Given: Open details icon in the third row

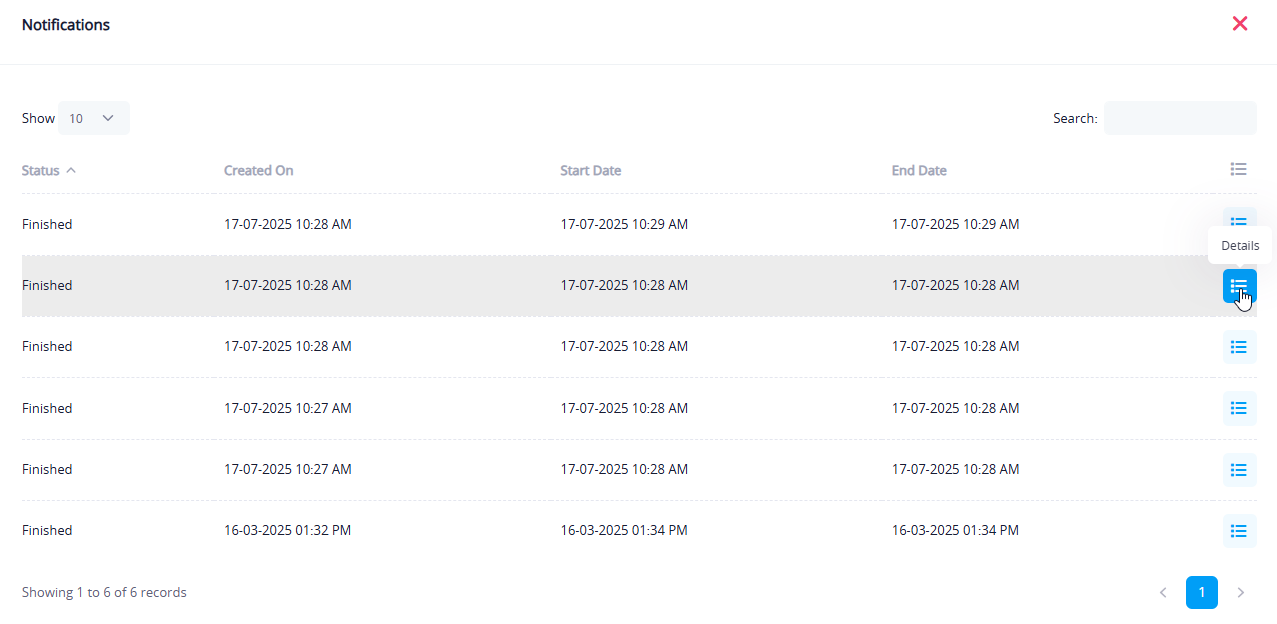Looking at the screenshot, I should pos(1239,347).
